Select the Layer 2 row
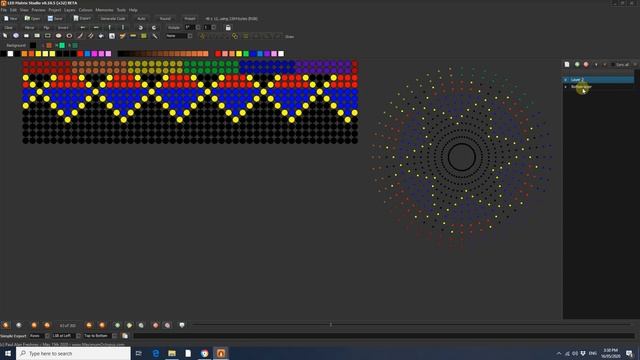Screen dimensions: 640x360 point(598,80)
